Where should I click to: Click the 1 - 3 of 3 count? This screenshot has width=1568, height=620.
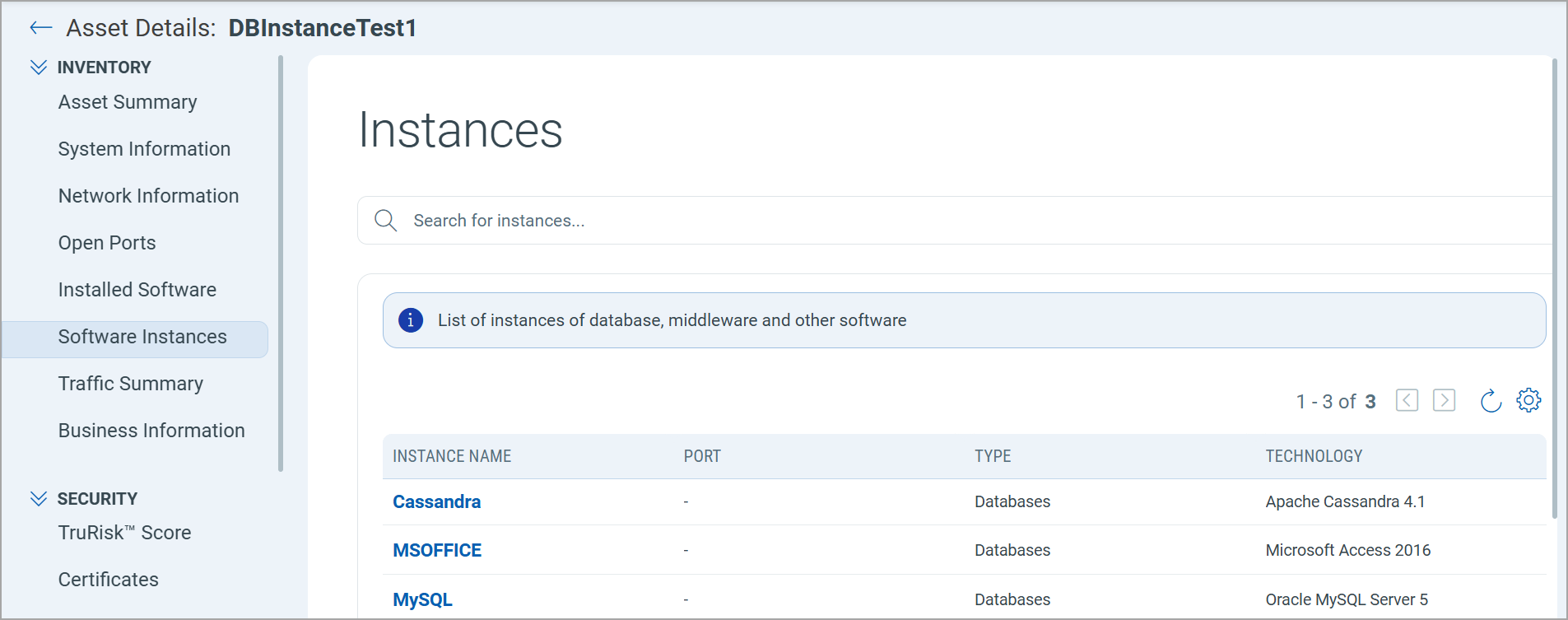1336,401
